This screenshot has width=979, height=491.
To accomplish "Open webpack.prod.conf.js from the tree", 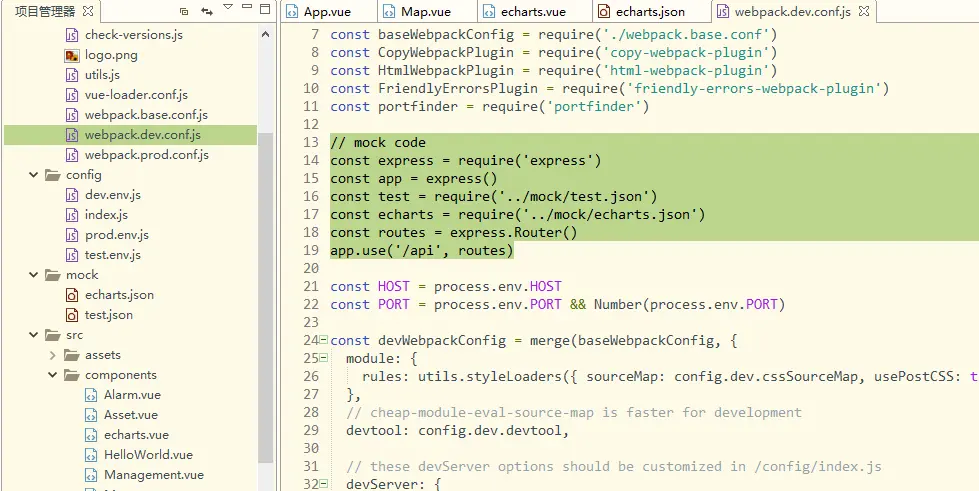I will [x=147, y=155].
